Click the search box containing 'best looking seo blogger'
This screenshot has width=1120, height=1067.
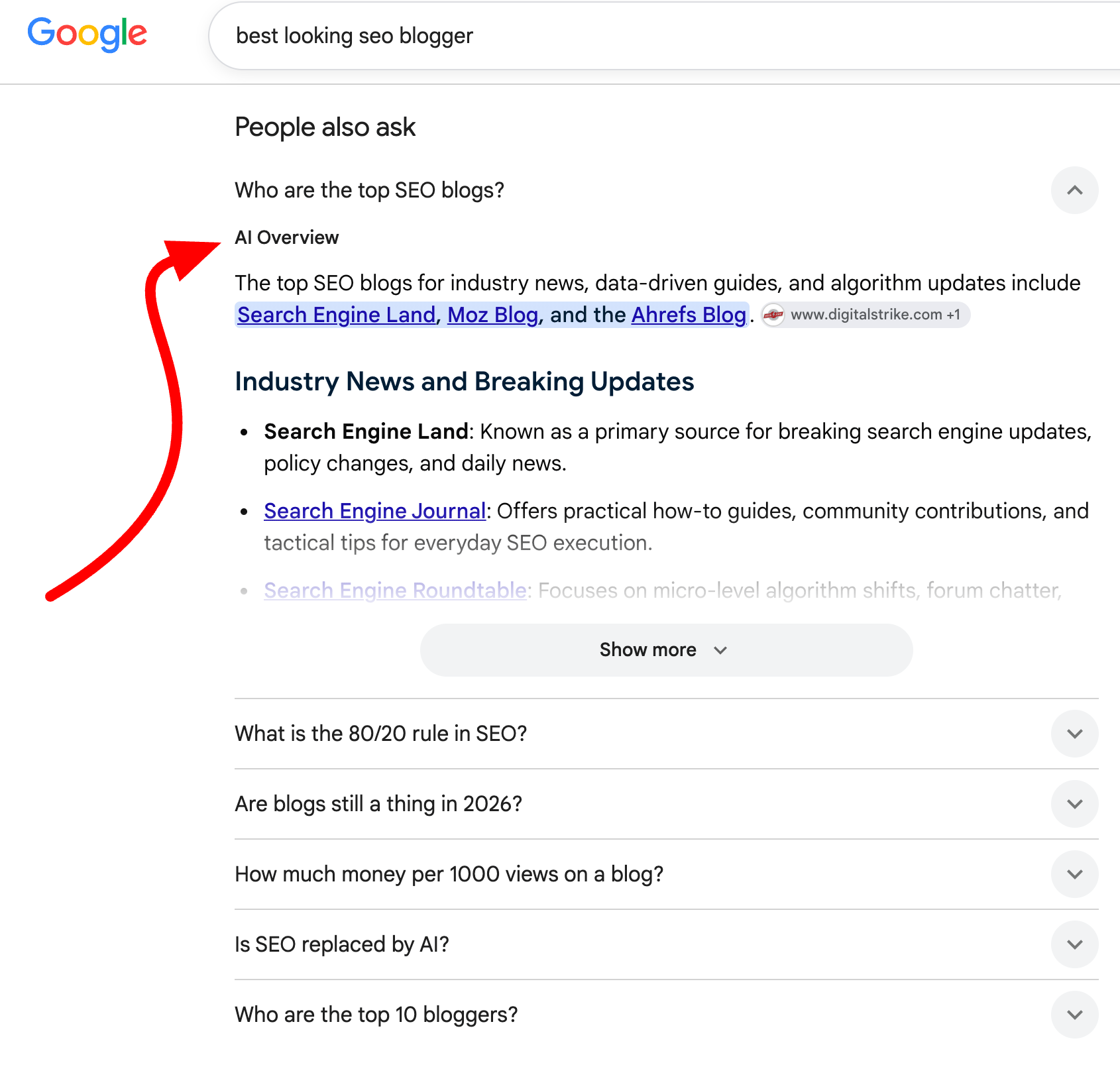click(664, 36)
